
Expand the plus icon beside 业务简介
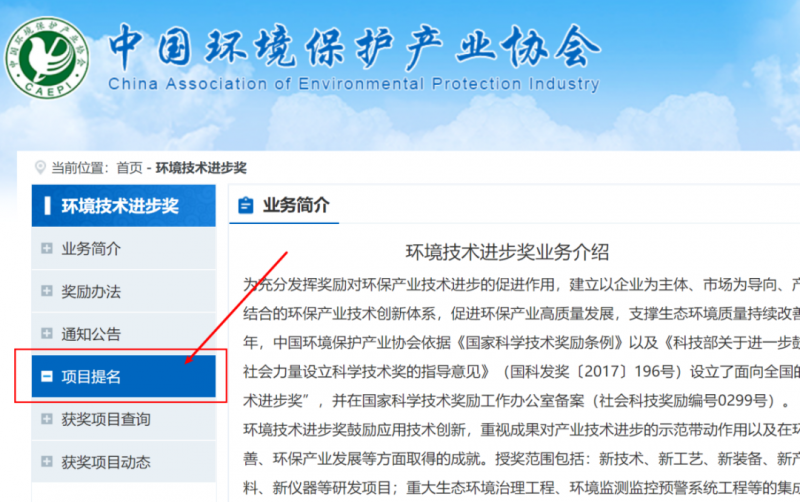[x=47, y=249]
